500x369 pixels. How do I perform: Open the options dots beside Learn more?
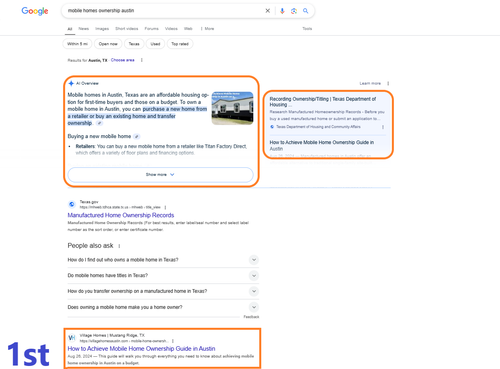coord(388,83)
